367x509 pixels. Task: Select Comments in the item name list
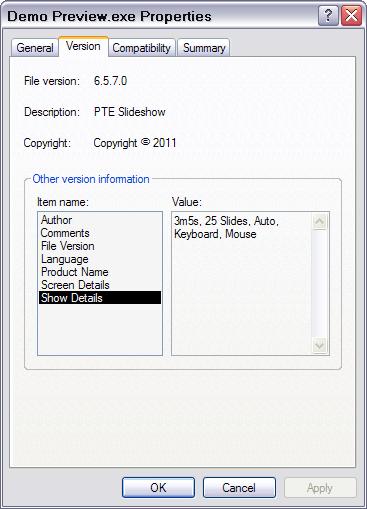(100, 233)
